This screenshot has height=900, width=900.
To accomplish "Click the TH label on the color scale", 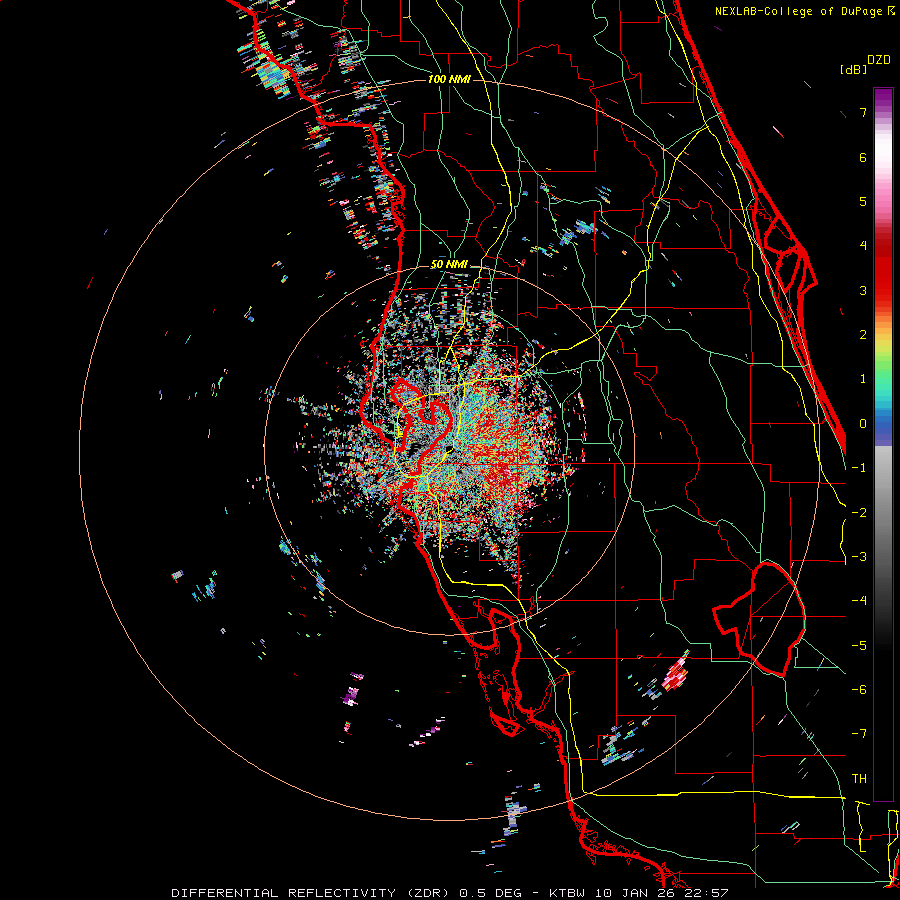I will (x=859, y=779).
